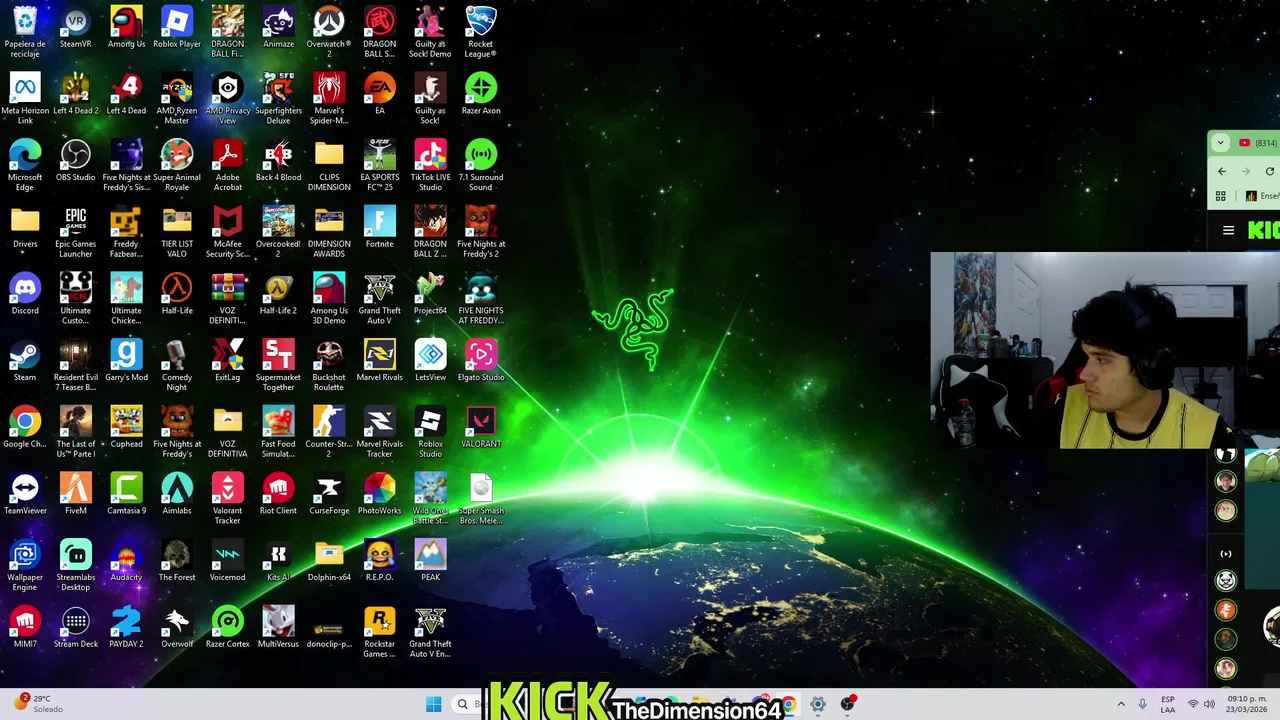Screen dimensions: 1280x720
Task: Open Razer Cortex shortcut
Action: [x=228, y=627]
